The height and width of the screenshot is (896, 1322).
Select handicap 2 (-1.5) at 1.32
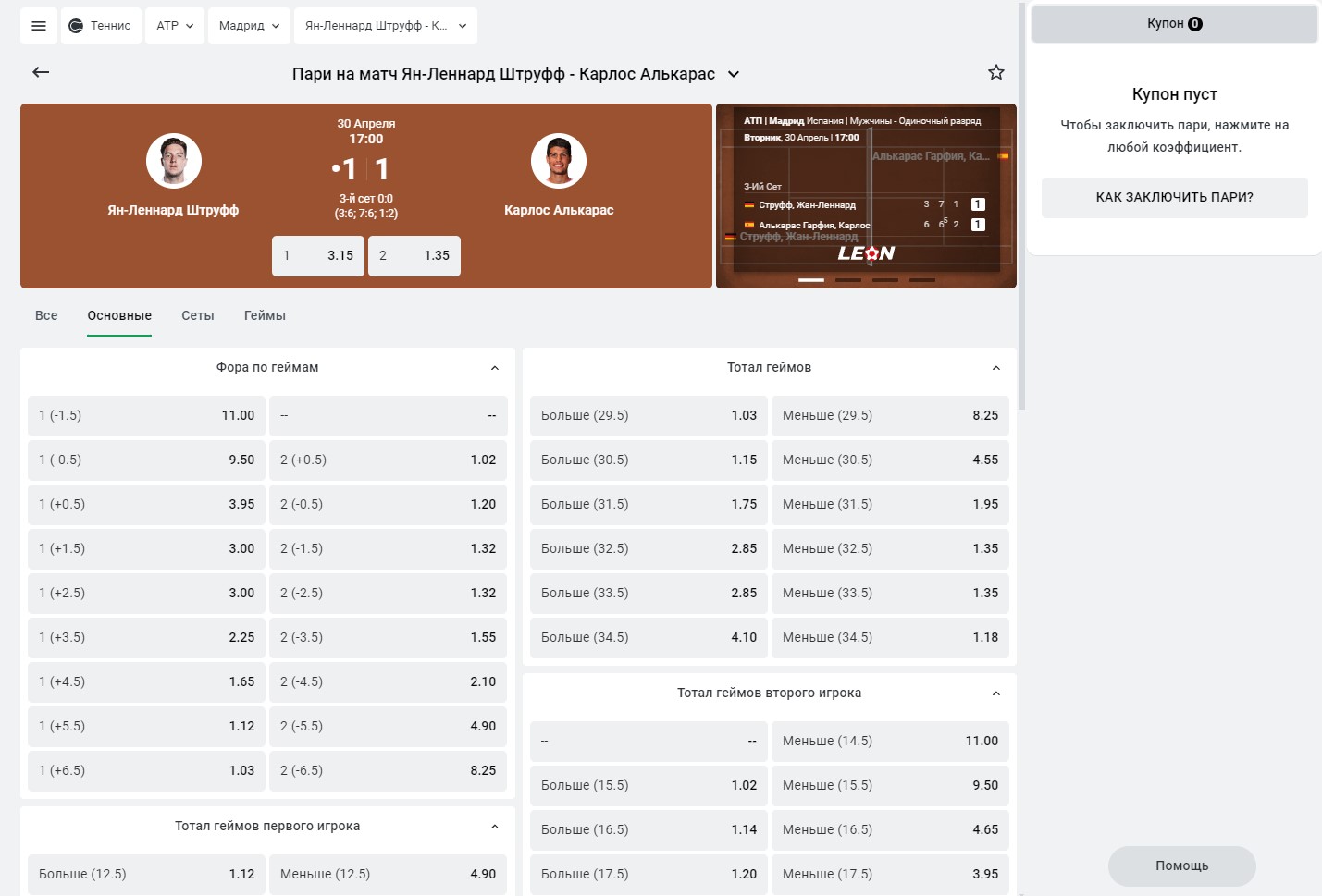tap(388, 549)
